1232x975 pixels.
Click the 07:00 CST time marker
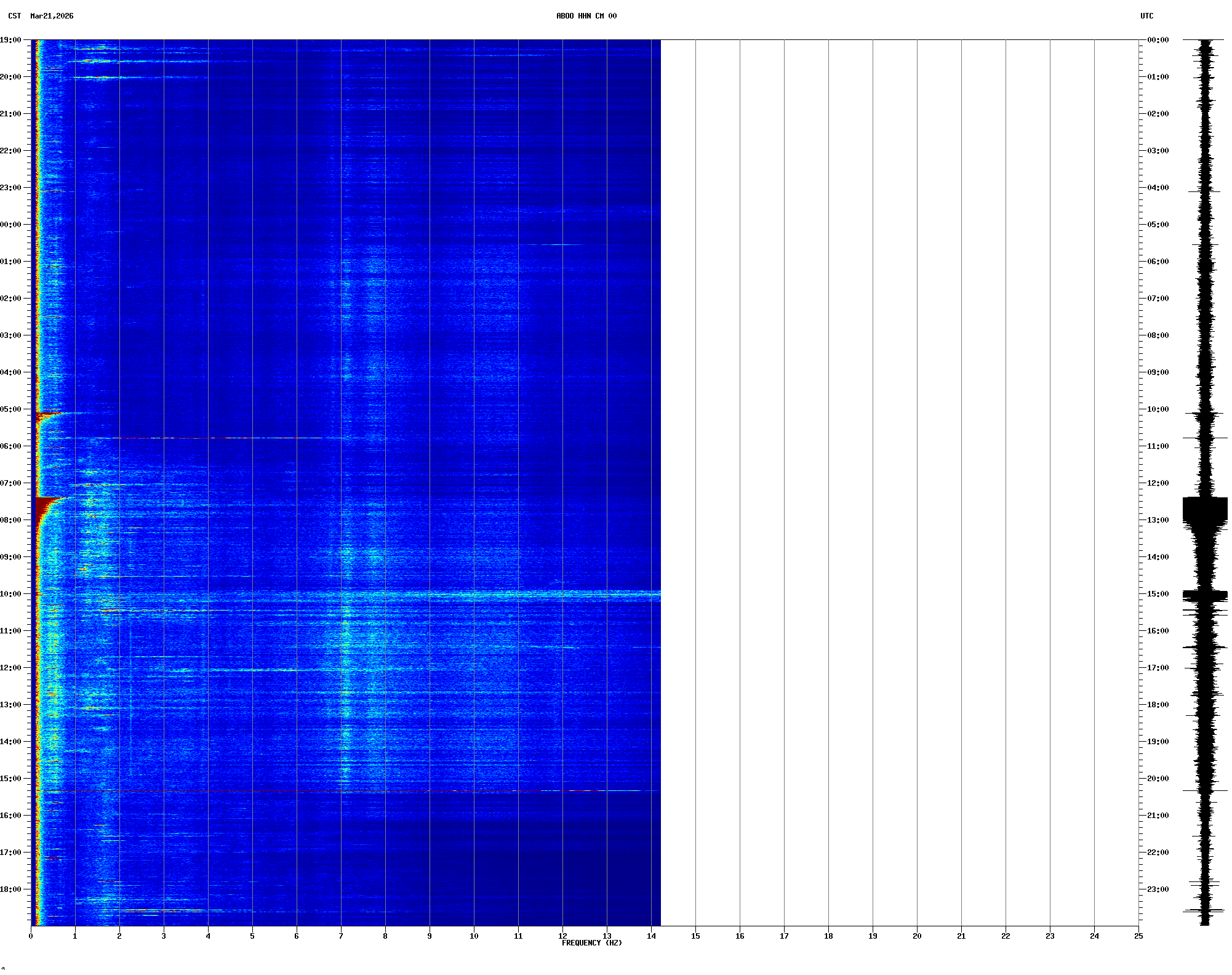(10, 483)
